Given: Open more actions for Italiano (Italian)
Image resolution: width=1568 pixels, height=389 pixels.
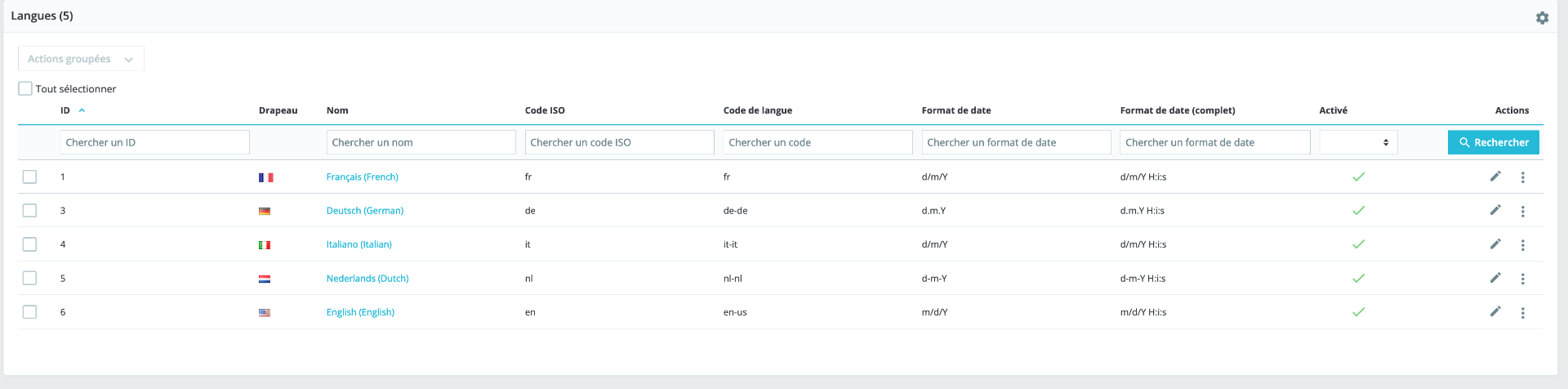Looking at the screenshot, I should point(1523,245).
